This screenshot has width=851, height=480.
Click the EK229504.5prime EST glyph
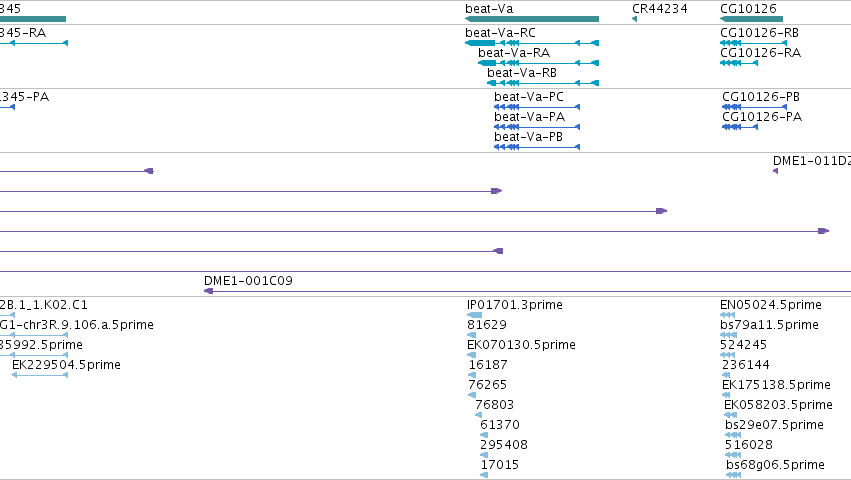(40, 375)
